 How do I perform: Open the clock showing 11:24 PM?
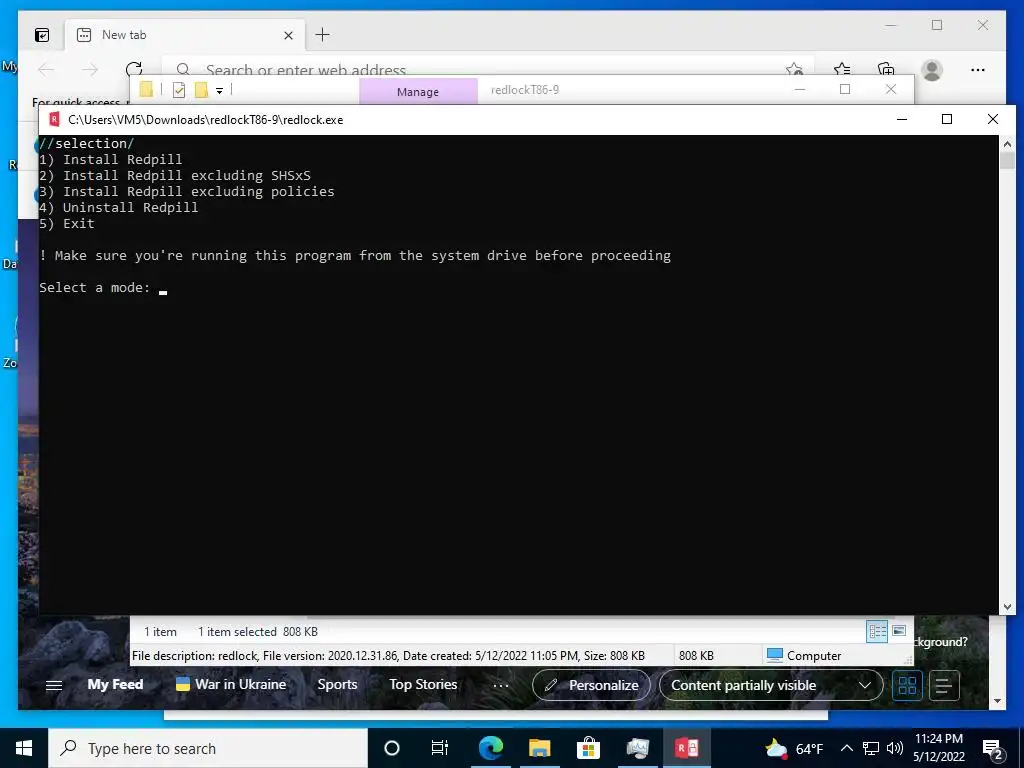(939, 748)
